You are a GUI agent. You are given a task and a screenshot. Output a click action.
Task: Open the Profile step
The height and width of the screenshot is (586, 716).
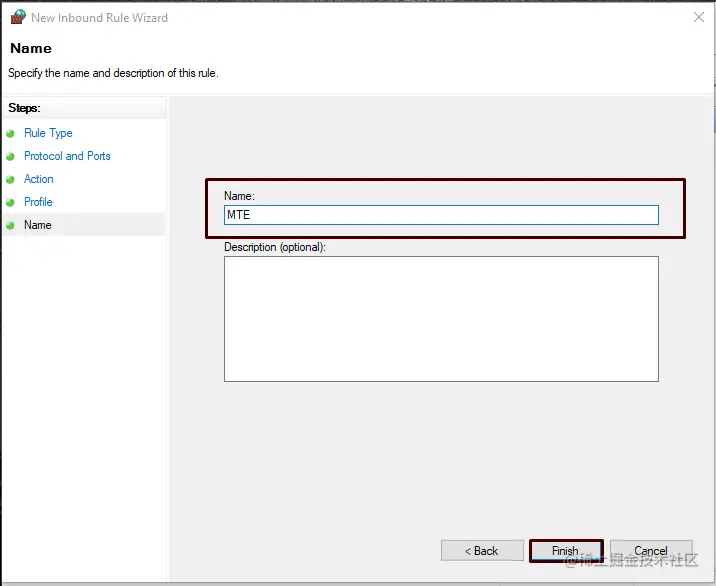(38, 202)
